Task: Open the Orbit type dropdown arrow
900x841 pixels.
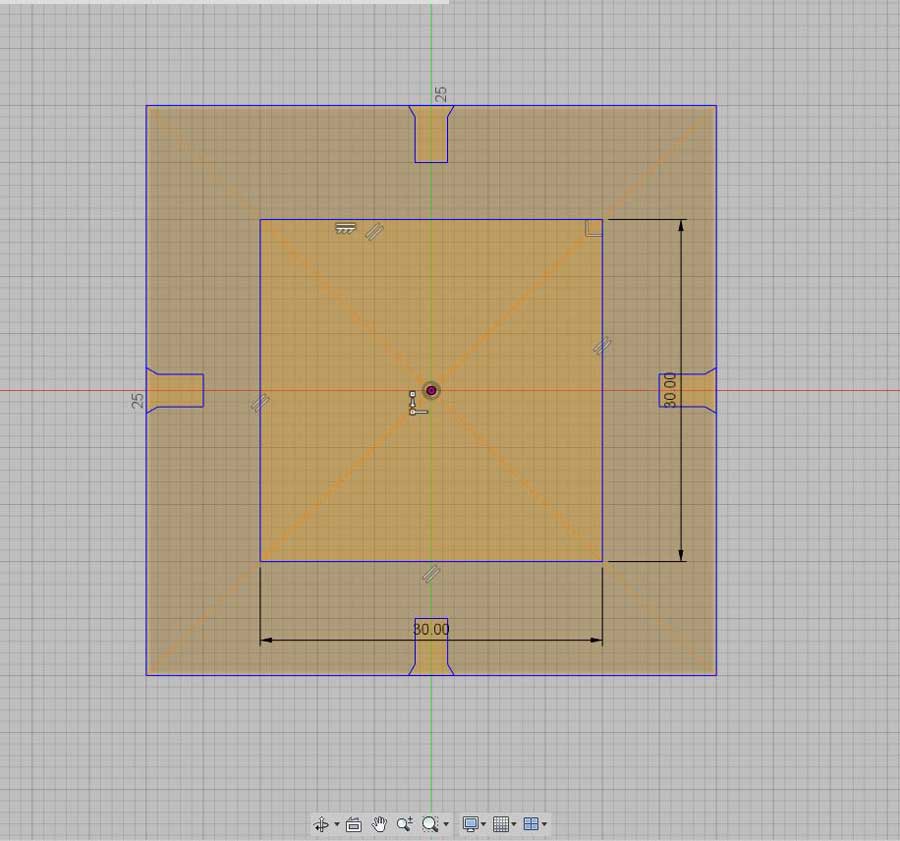Action: (337, 824)
